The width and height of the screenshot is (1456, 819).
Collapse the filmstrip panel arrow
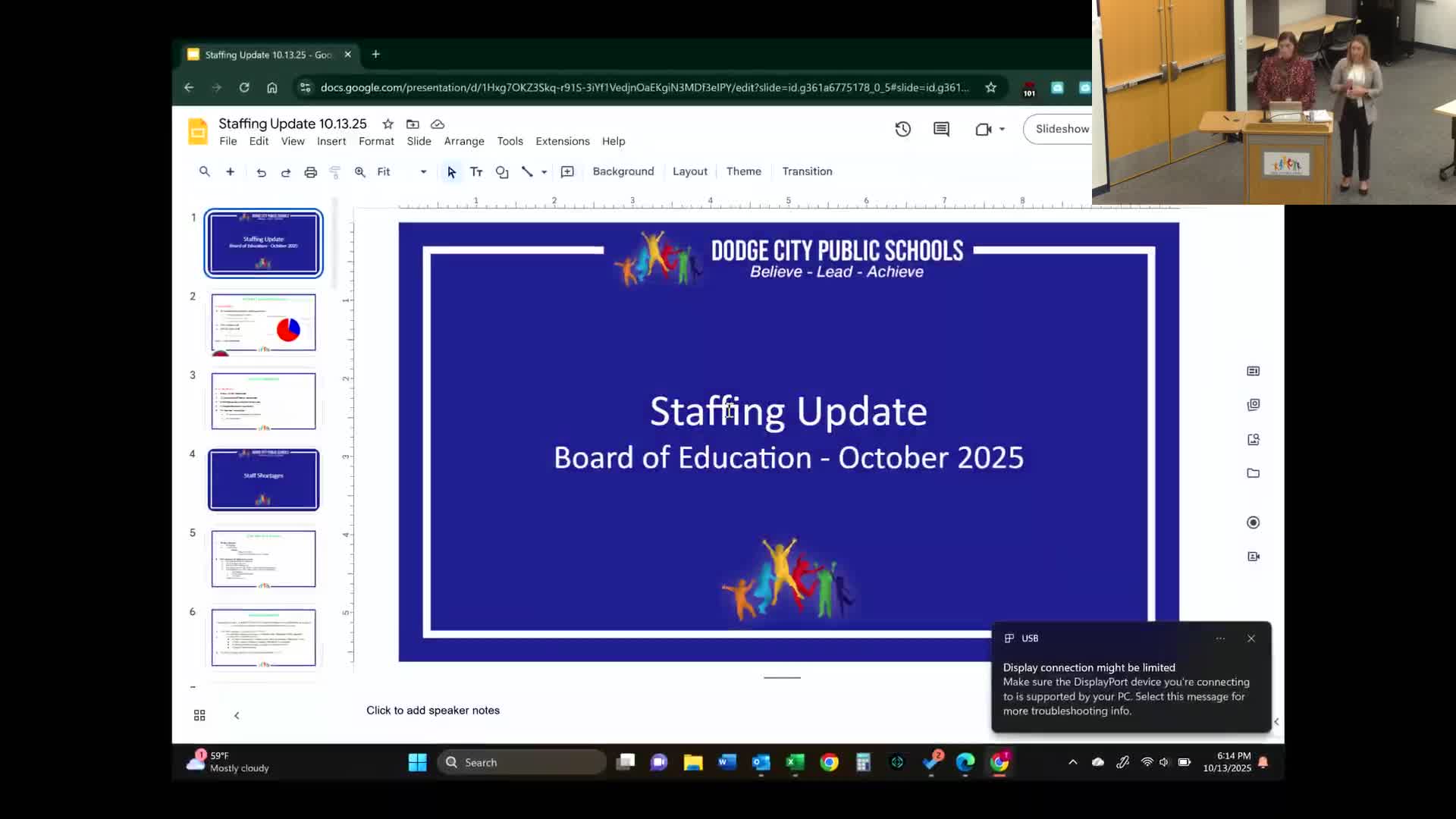click(x=237, y=715)
